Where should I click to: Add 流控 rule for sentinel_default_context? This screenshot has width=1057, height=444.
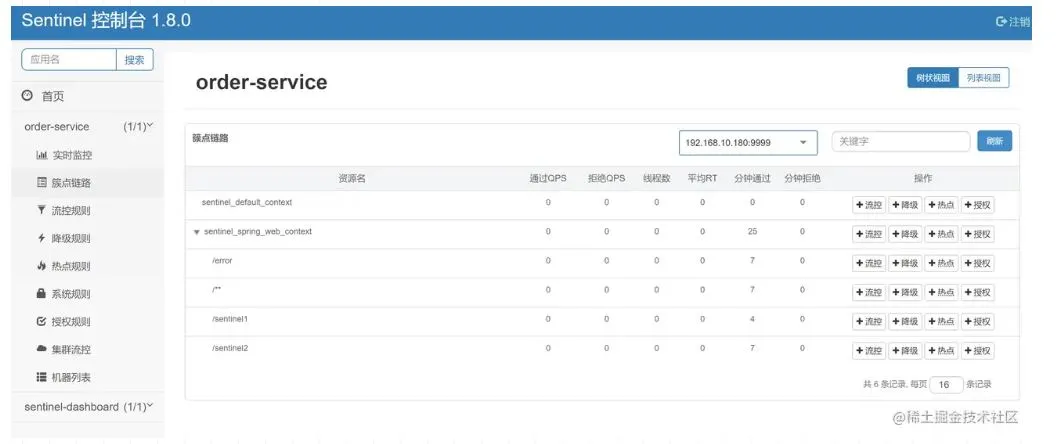point(869,205)
